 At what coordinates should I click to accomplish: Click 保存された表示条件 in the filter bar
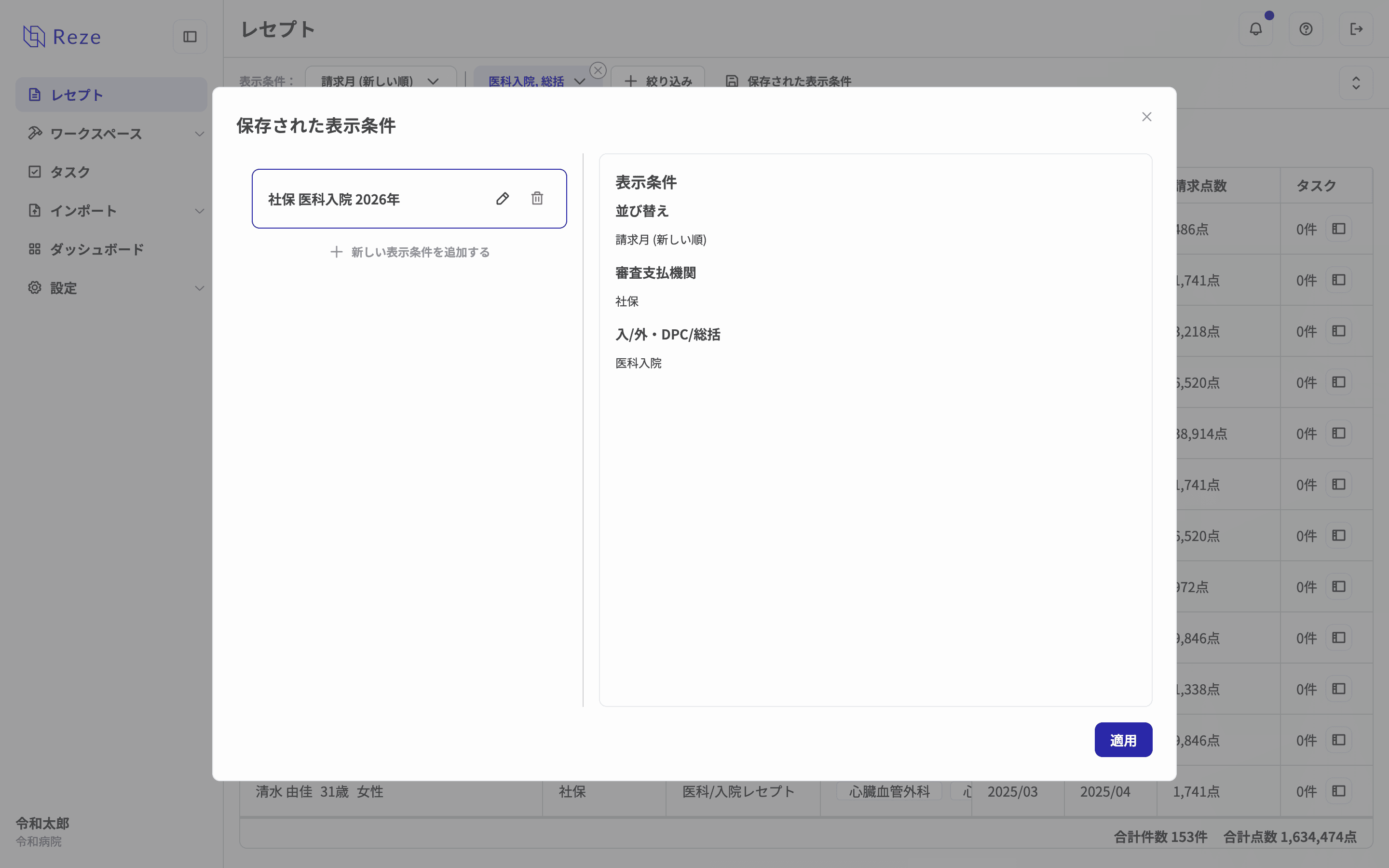788,81
